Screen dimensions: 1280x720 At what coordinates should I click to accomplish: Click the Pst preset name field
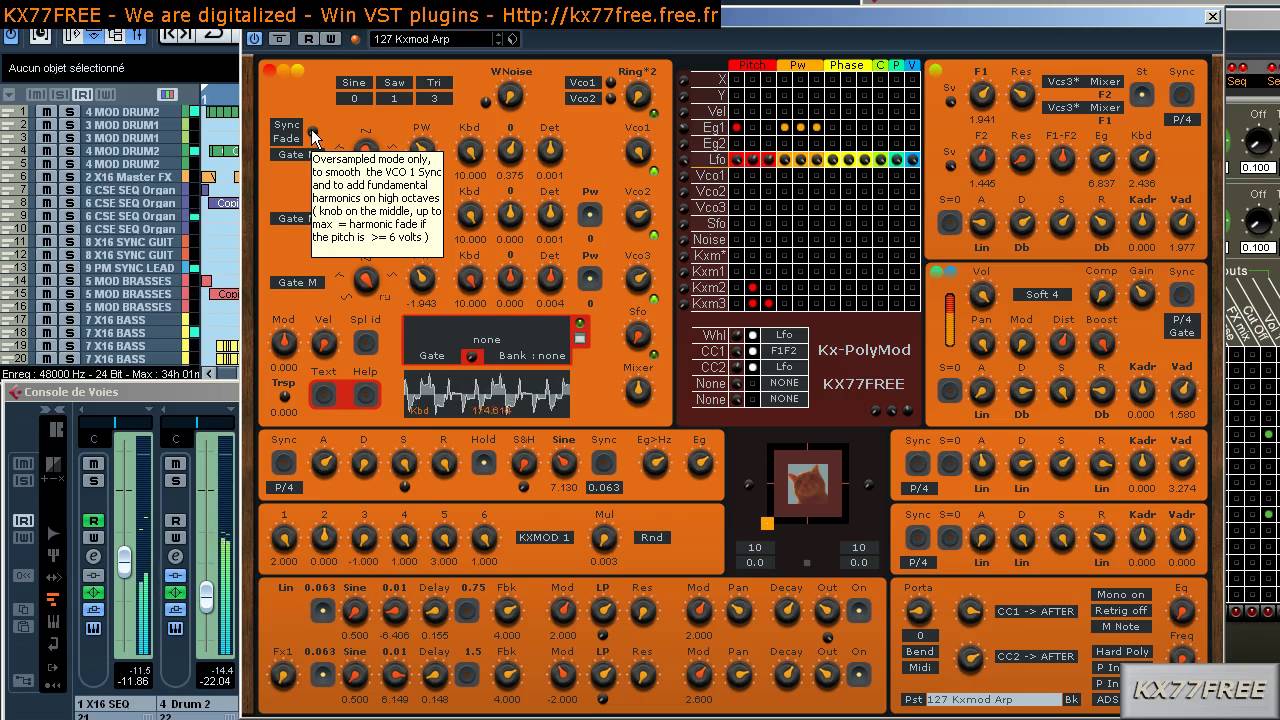pyautogui.click(x=993, y=700)
